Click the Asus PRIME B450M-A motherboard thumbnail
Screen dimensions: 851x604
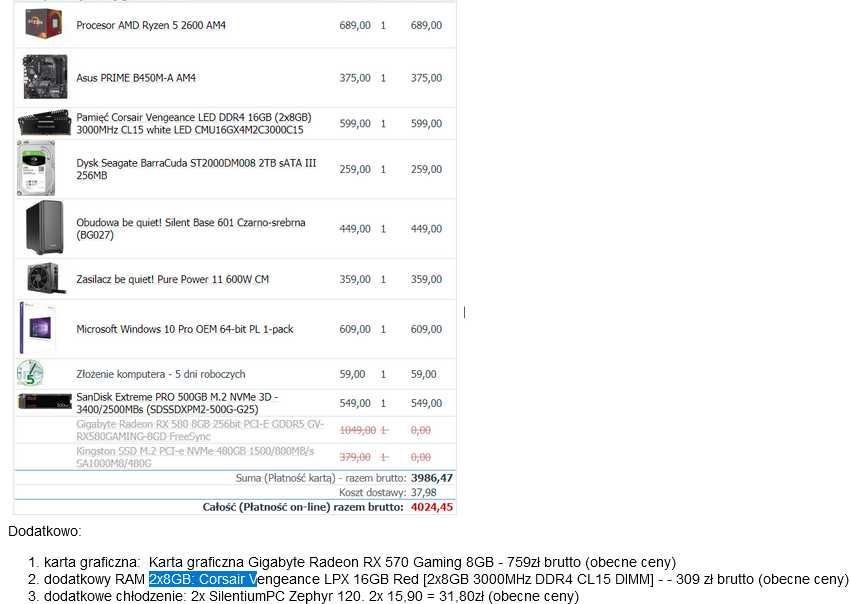(x=46, y=77)
